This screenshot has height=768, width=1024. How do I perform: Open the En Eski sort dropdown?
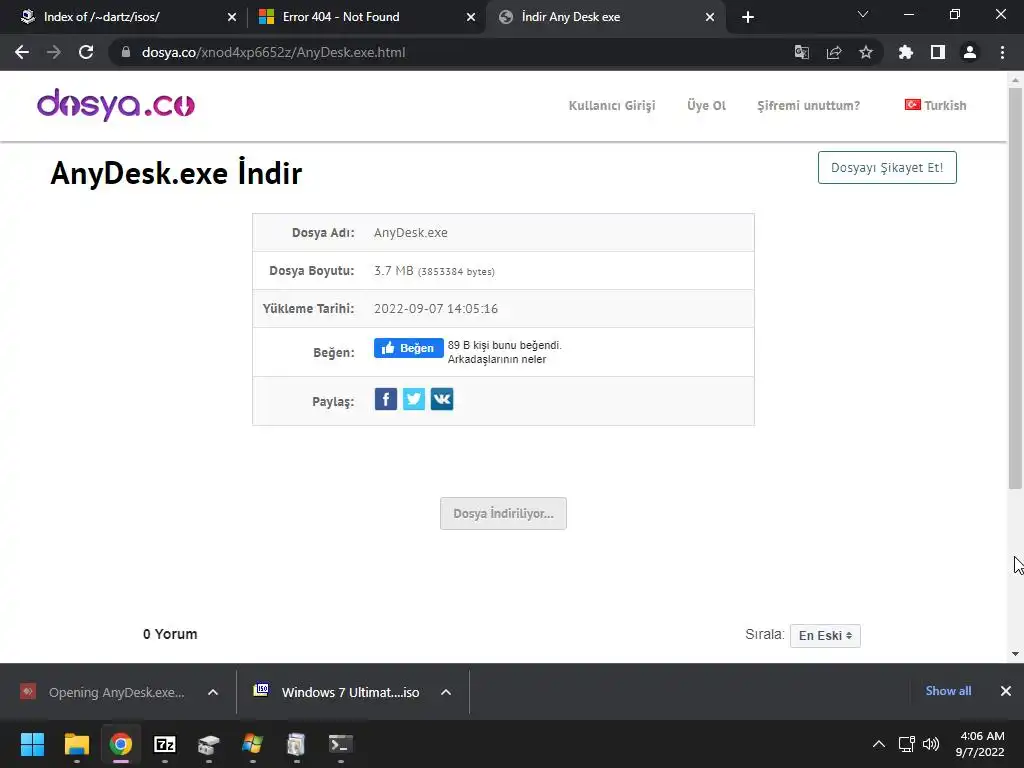[x=825, y=635]
